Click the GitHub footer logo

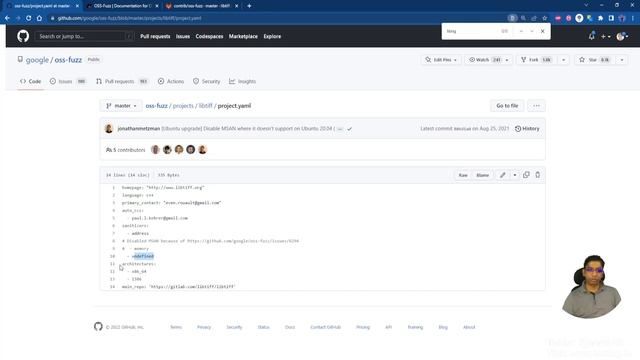(x=98, y=326)
